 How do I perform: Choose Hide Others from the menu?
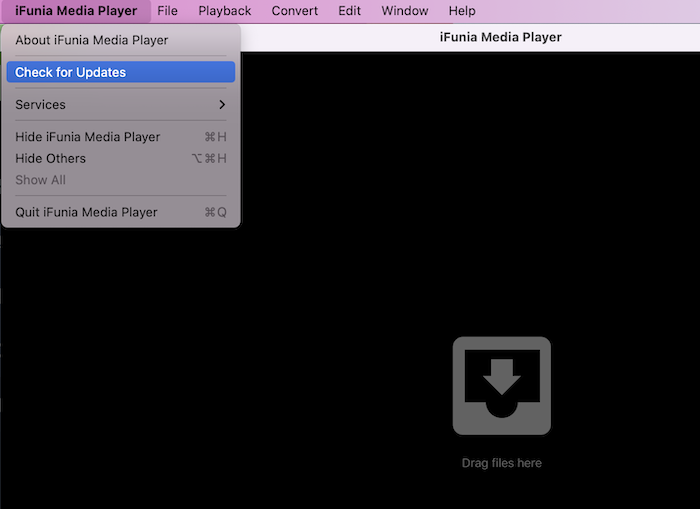tap(51, 158)
